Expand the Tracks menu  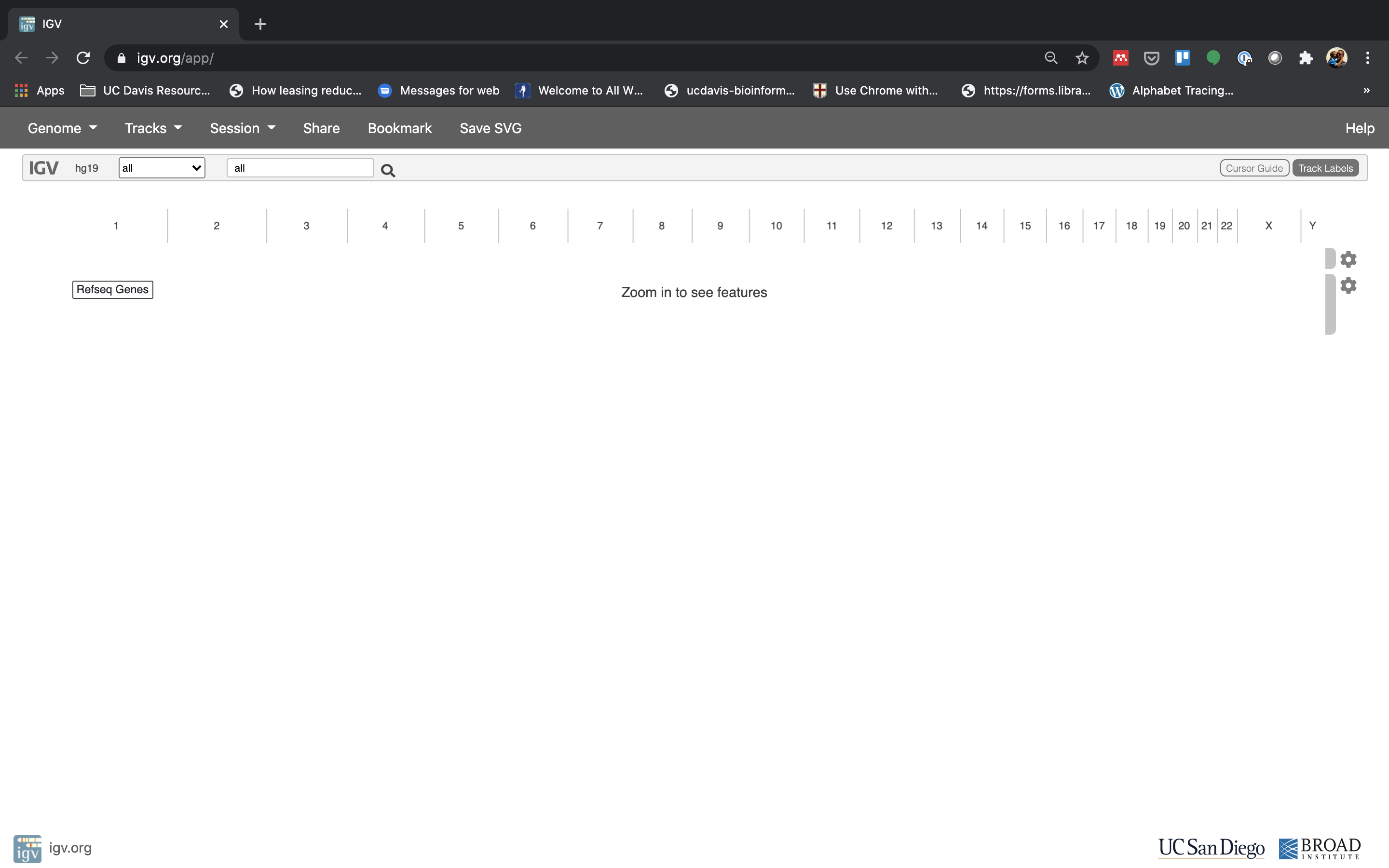(x=152, y=128)
